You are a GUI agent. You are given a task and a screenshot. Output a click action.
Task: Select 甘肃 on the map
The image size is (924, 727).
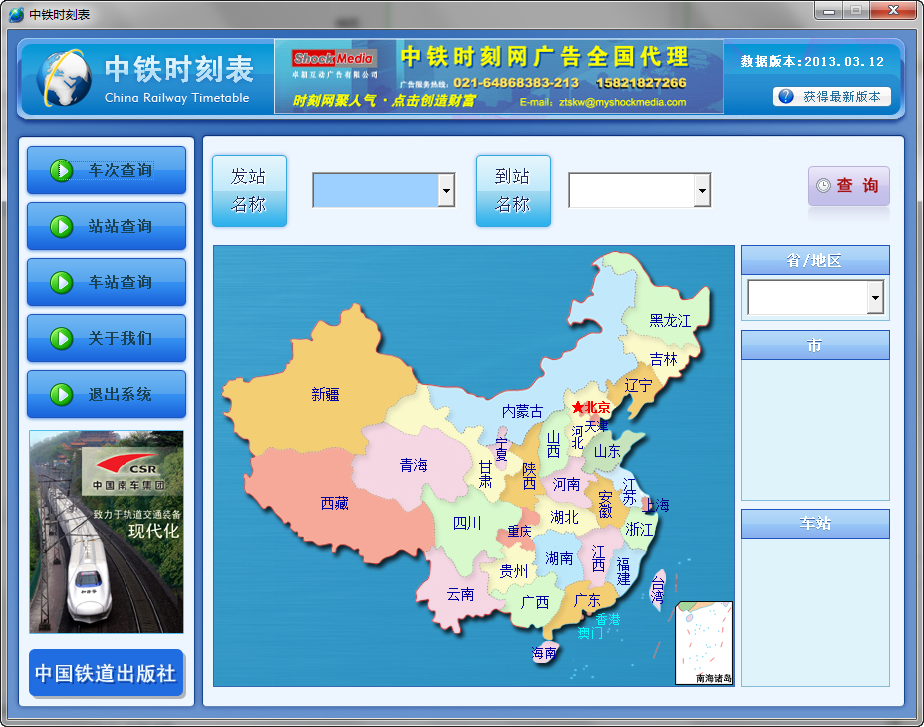486,474
